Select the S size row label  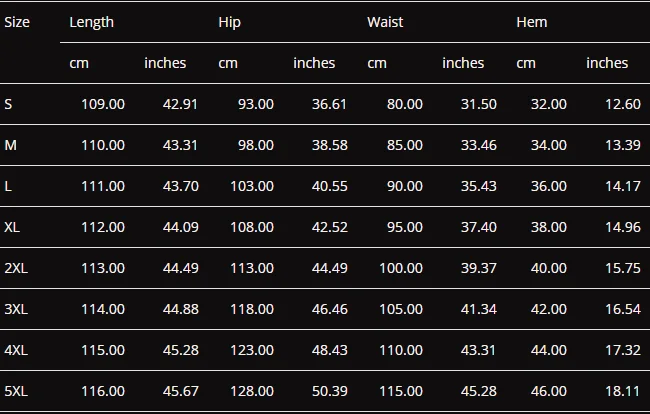pos(8,104)
